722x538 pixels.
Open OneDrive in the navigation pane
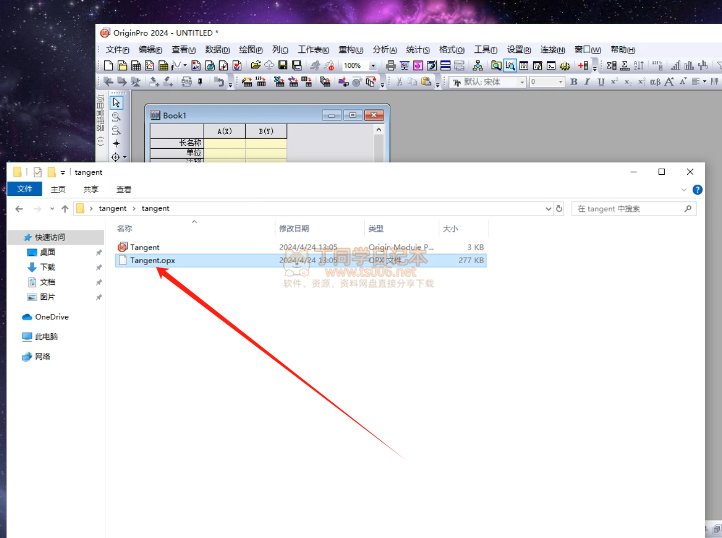pos(50,317)
